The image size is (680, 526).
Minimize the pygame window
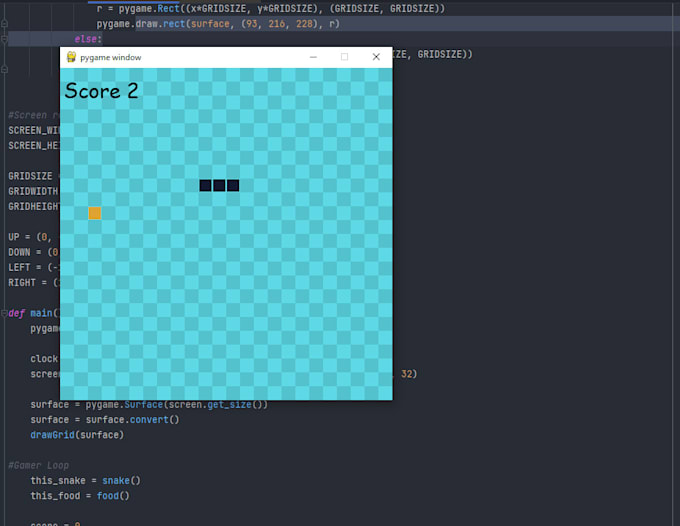tap(313, 57)
